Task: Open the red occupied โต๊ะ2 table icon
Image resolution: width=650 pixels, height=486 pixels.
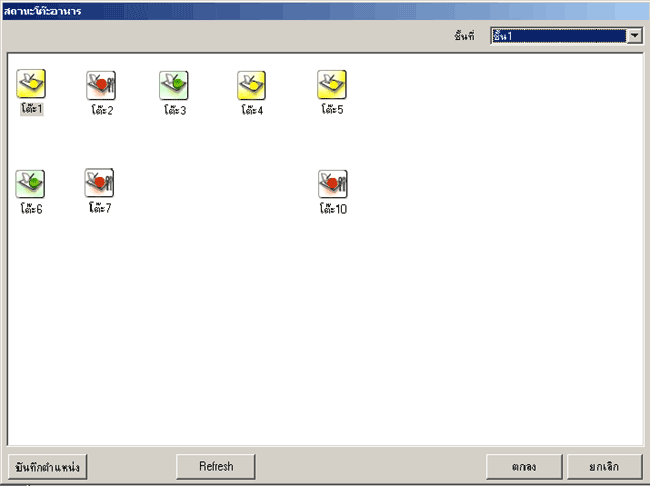Action: point(101,85)
